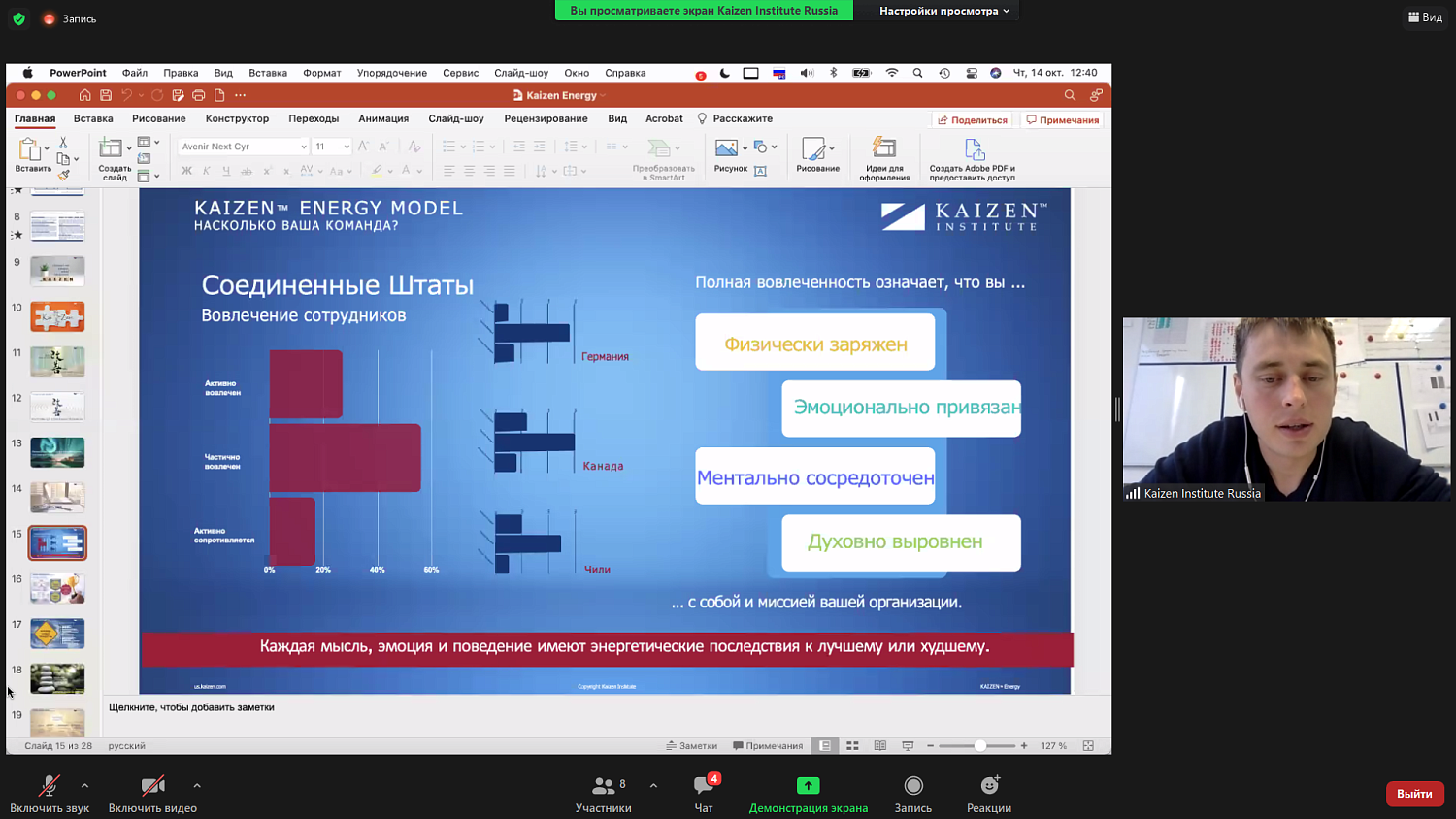Open the font size 11 dropdown
The image size is (1456, 819).
click(347, 147)
